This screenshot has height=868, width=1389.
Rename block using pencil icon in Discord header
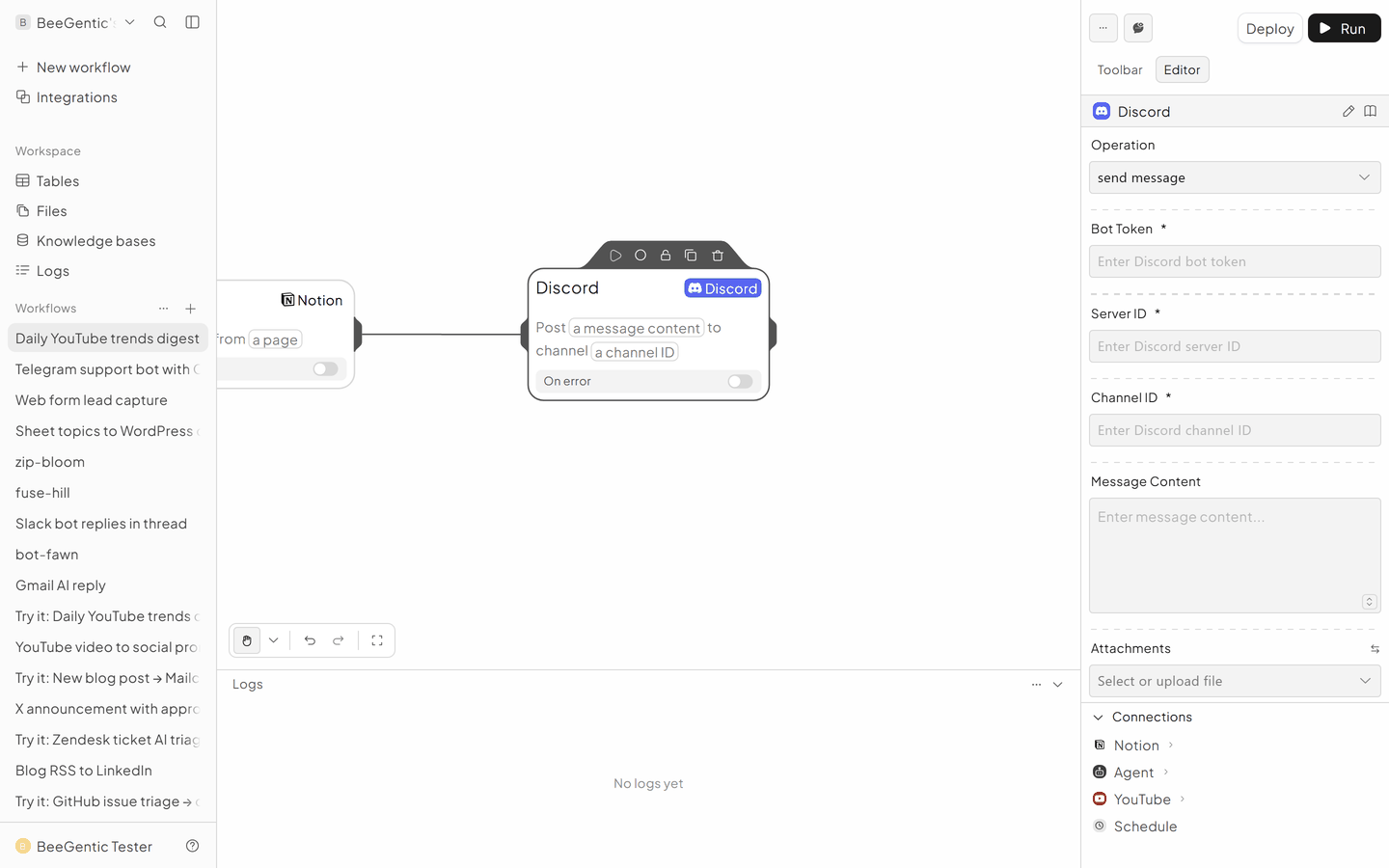point(1348,111)
